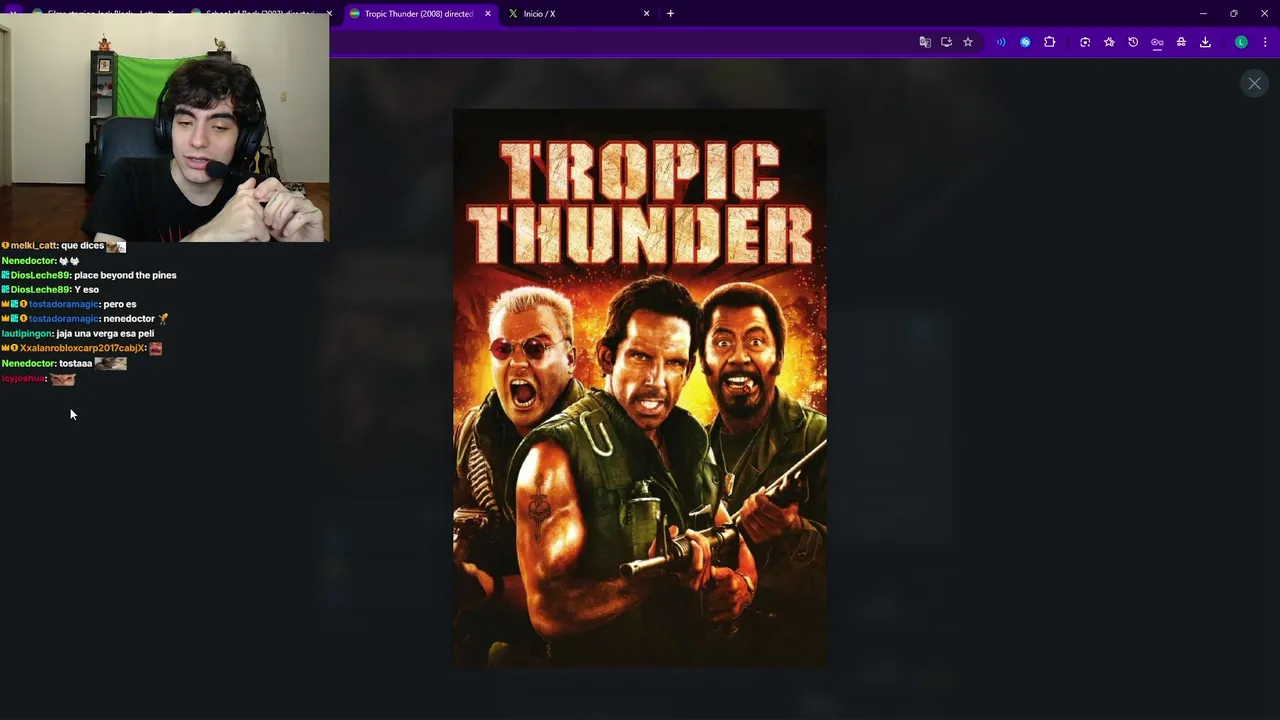The height and width of the screenshot is (720, 1280).
Task: Click tostadoramagic's 'nenedoctor' chat message
Action: tap(129, 318)
